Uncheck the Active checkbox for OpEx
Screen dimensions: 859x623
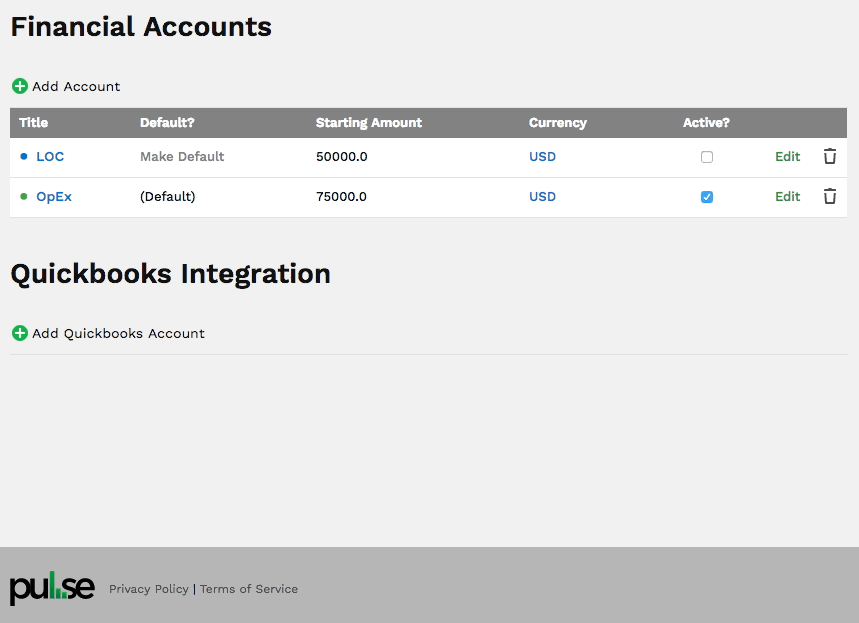(x=707, y=197)
